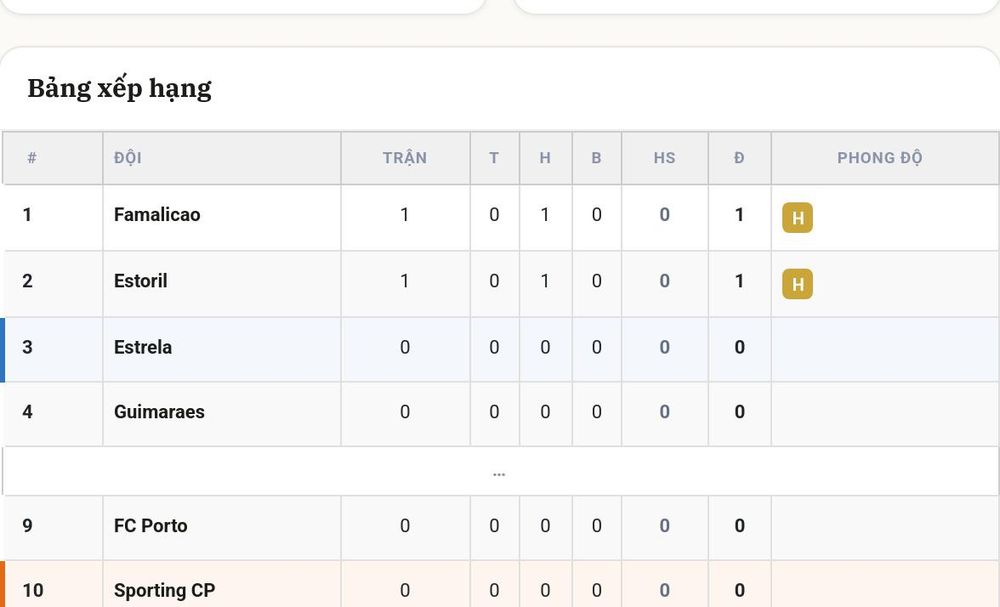Click the # rank column header
This screenshot has width=1000, height=607.
32,157
